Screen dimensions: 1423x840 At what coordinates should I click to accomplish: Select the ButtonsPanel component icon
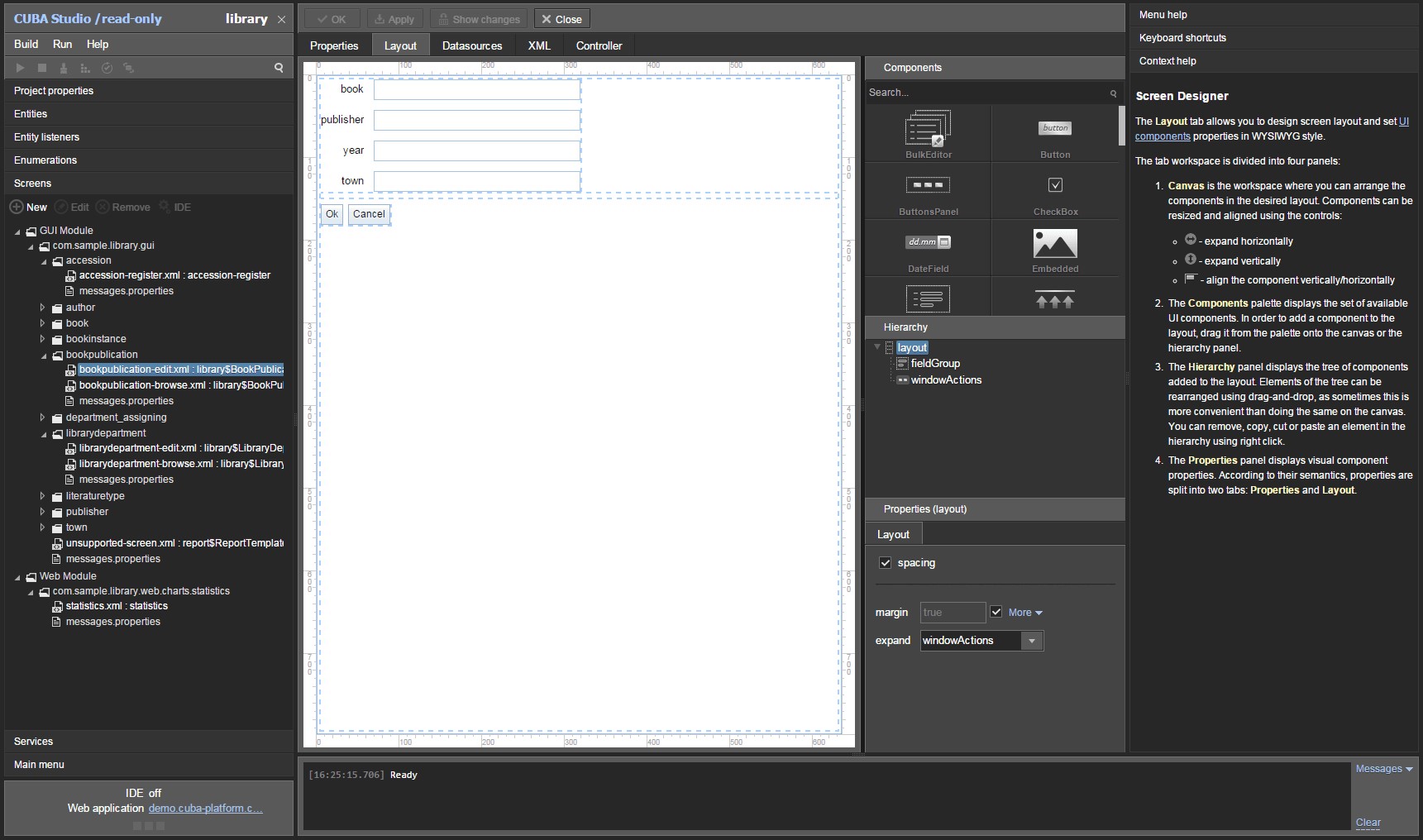(x=928, y=186)
